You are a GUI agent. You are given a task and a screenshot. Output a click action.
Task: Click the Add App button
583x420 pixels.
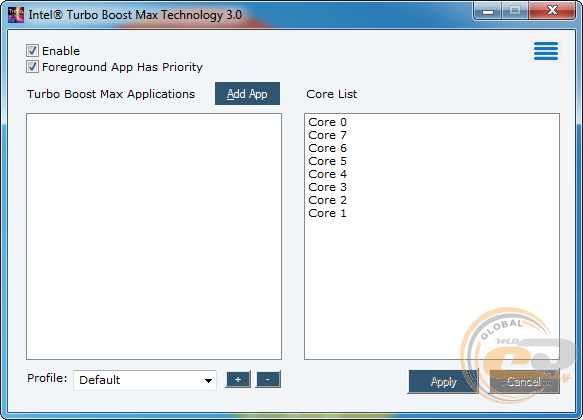tap(247, 94)
